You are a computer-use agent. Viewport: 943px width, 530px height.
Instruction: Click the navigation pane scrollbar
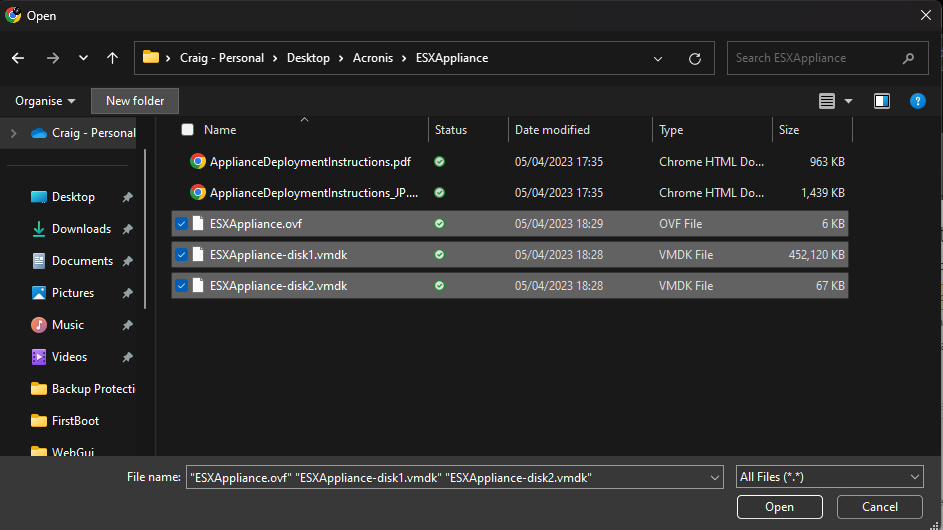click(145, 230)
